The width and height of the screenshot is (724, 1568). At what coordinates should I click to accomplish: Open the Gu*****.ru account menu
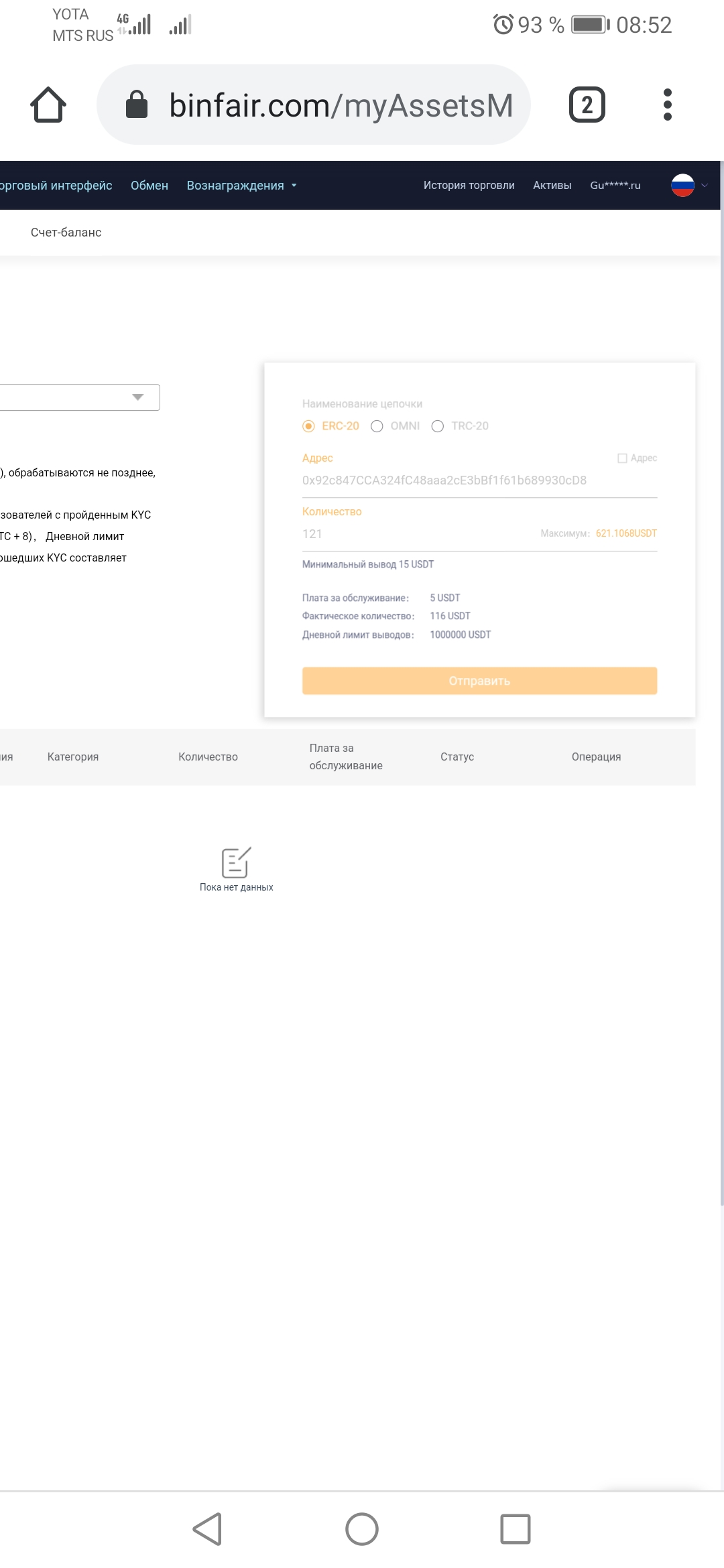[615, 186]
